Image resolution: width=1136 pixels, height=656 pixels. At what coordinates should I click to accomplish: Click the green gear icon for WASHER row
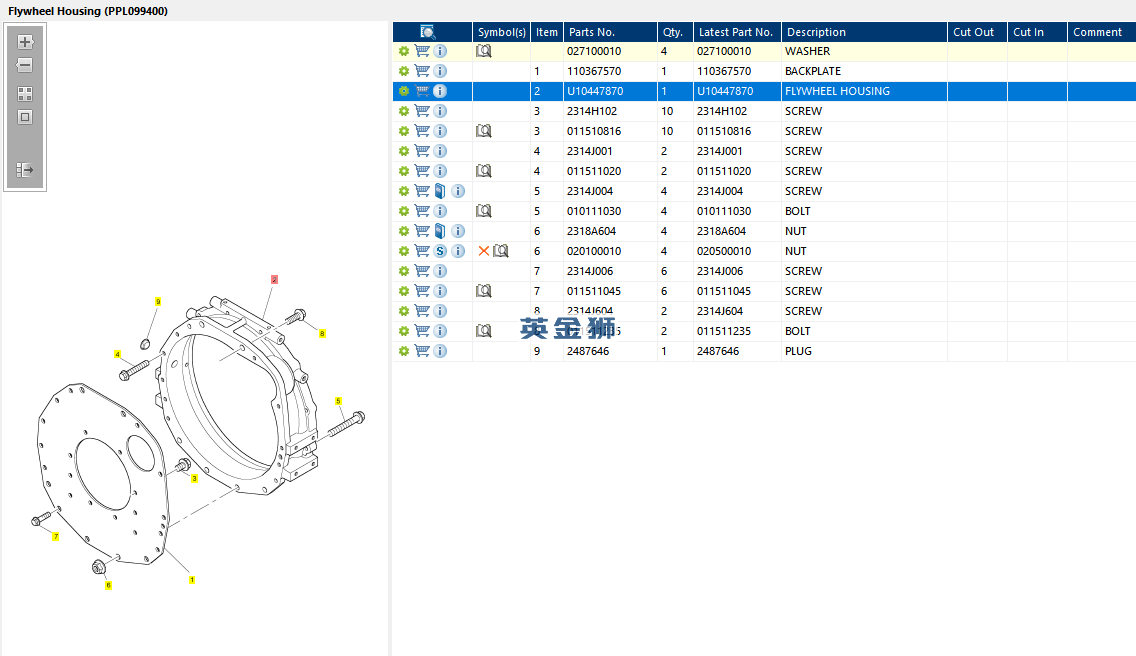pos(404,51)
